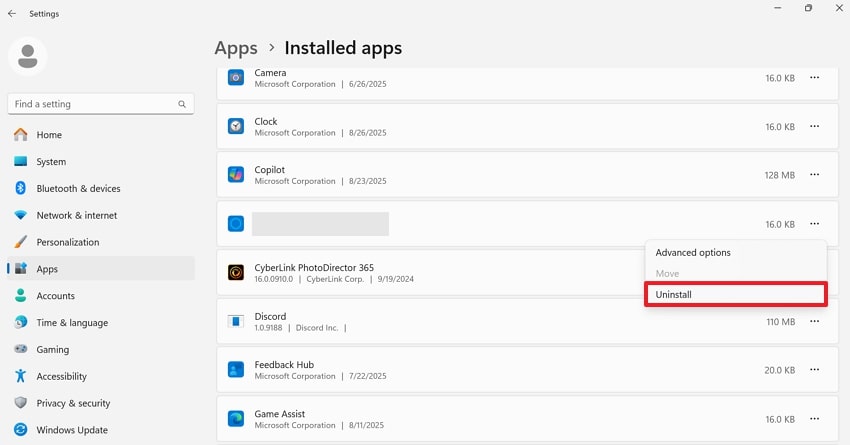This screenshot has height=445, width=850.
Task: Open Accounts settings
Action: pyautogui.click(x=55, y=295)
